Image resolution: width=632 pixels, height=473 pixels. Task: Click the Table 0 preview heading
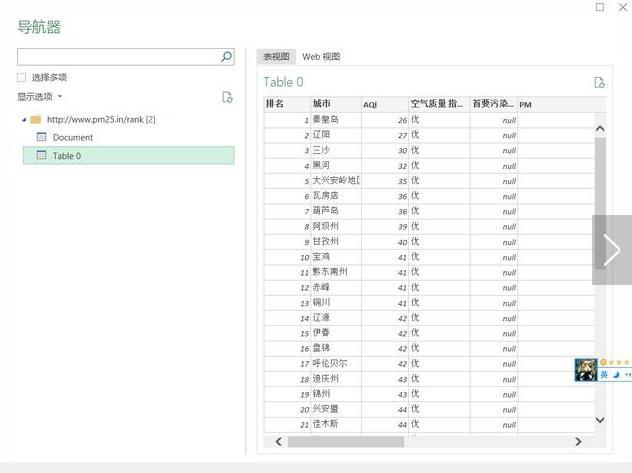click(283, 82)
